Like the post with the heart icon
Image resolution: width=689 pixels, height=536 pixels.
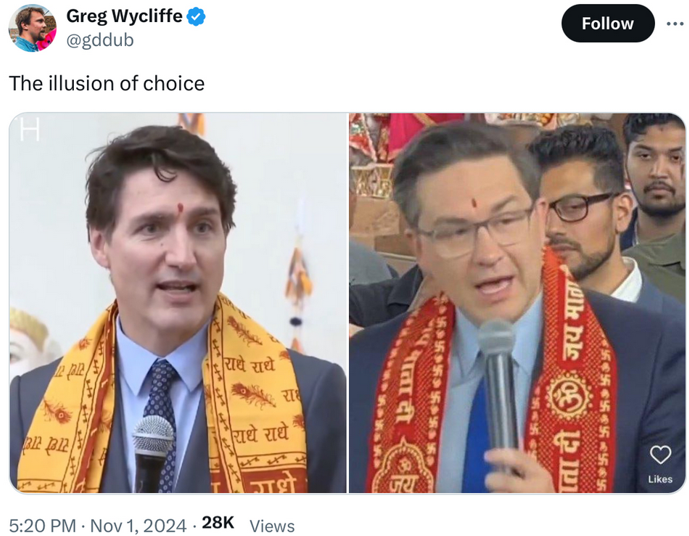(x=660, y=455)
